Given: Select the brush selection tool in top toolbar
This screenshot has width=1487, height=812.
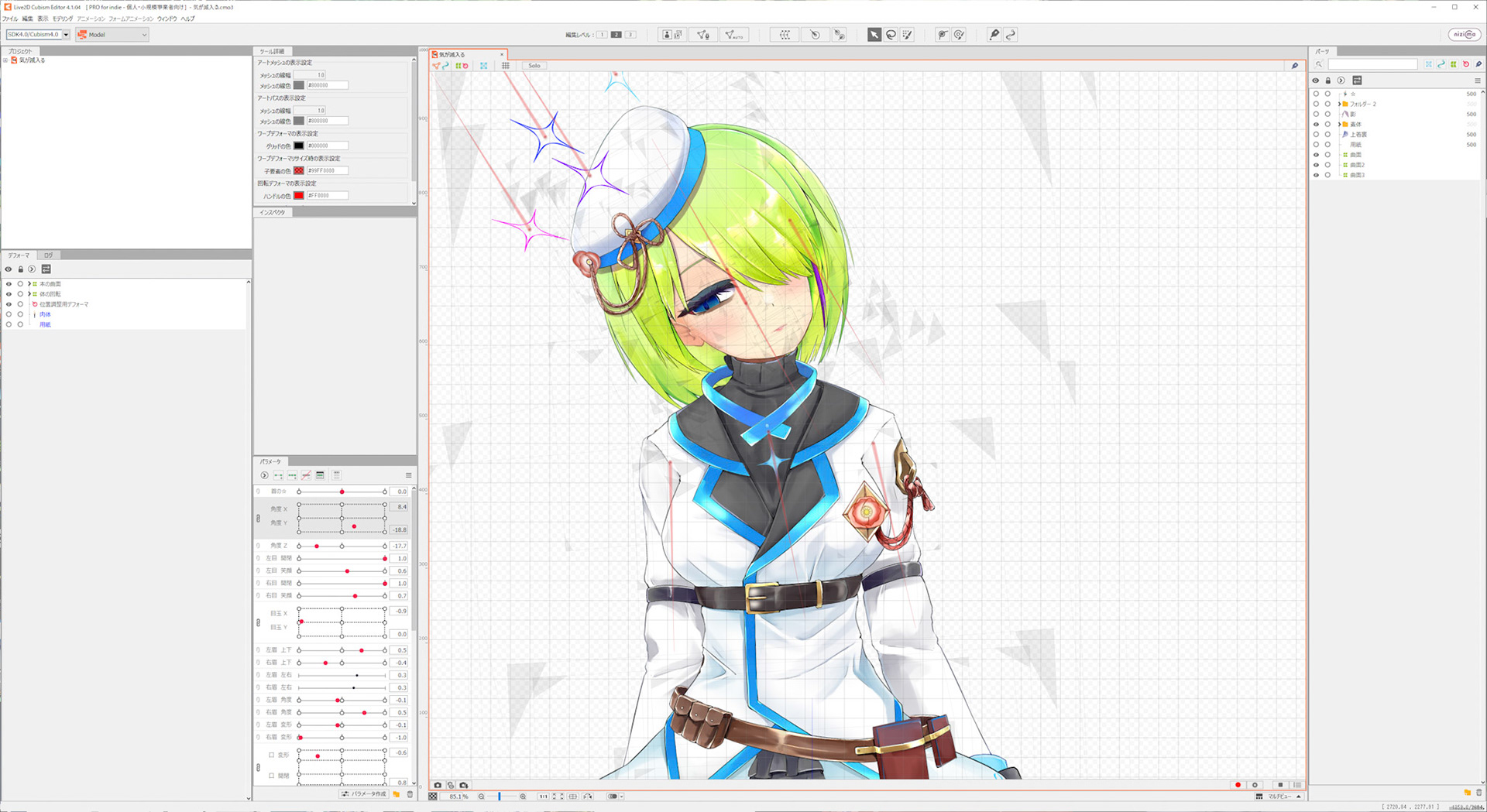Looking at the screenshot, I should pos(908,35).
